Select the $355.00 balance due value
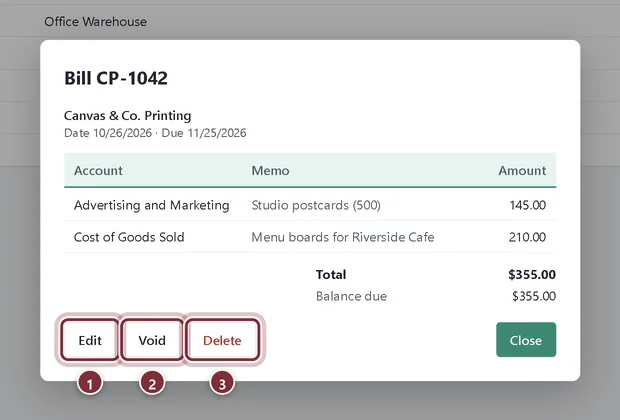Viewport: 620px width, 420px height. (534, 296)
